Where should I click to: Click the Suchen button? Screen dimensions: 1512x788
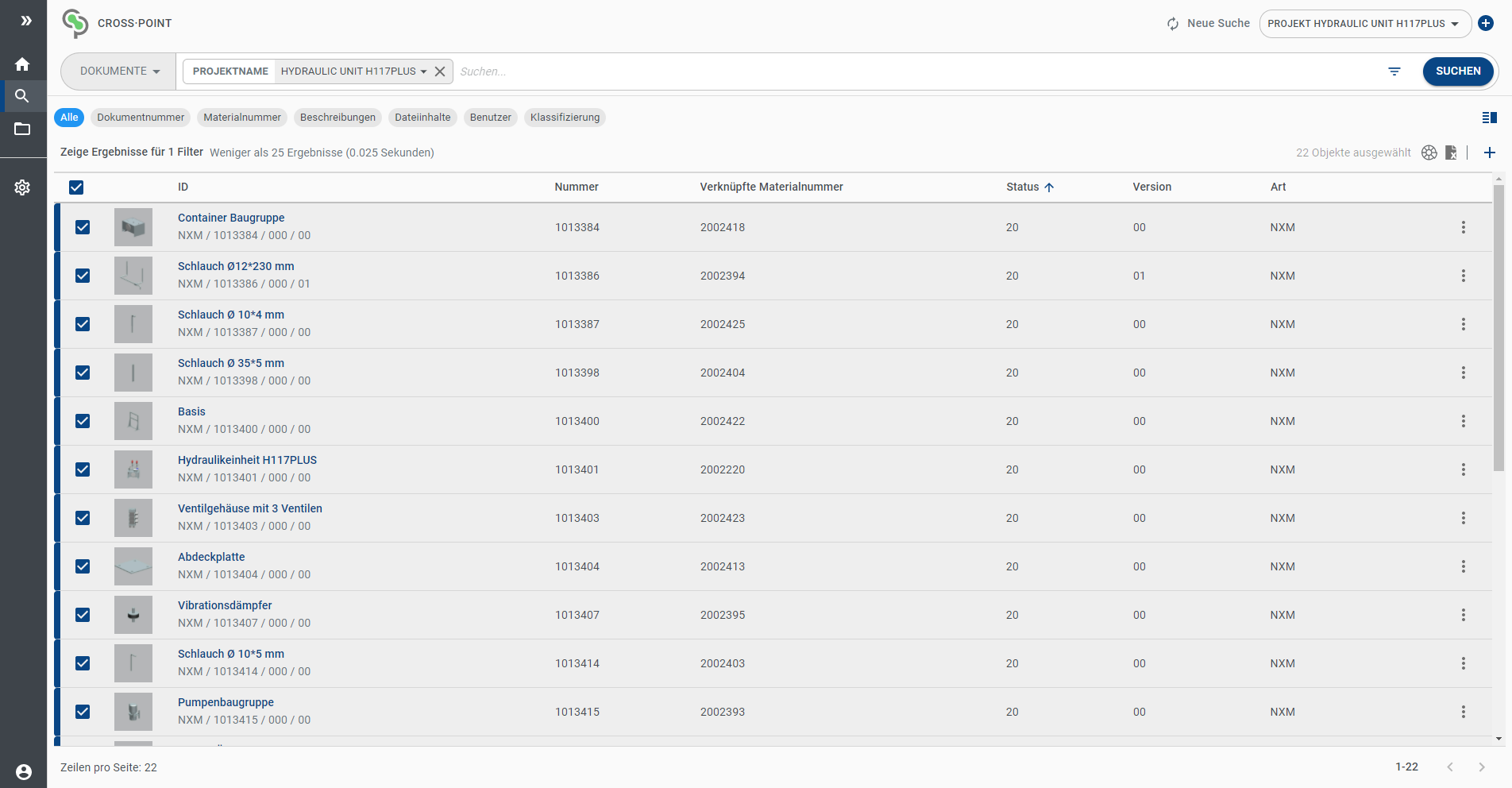point(1458,71)
